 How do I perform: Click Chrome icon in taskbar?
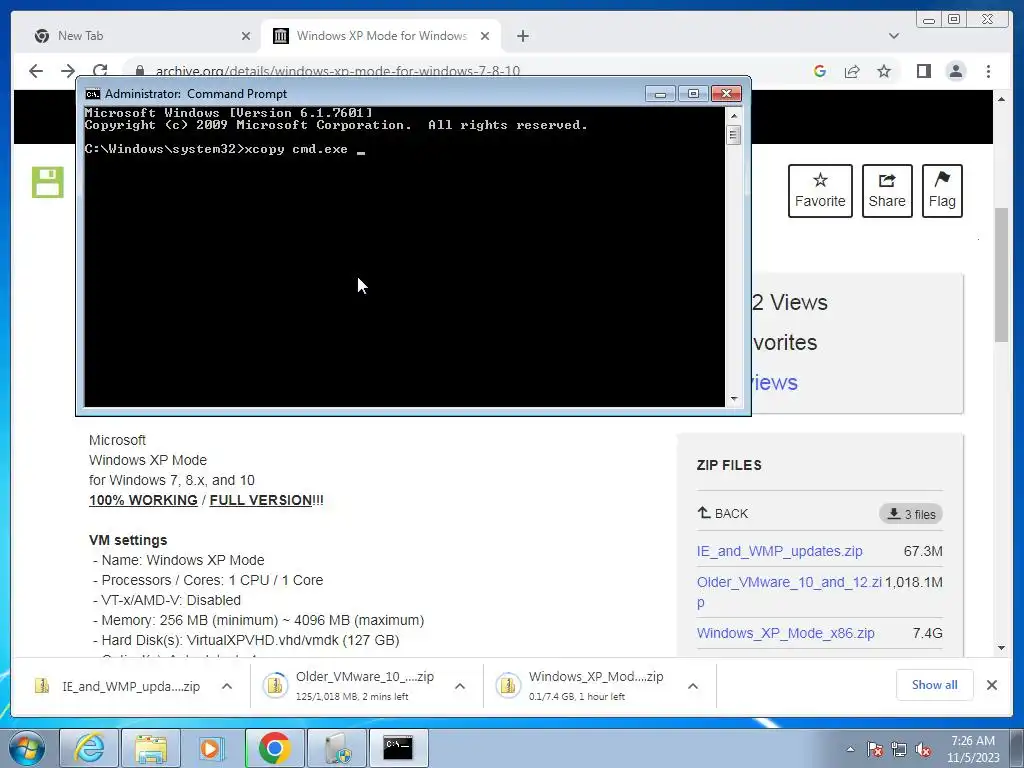coord(274,748)
